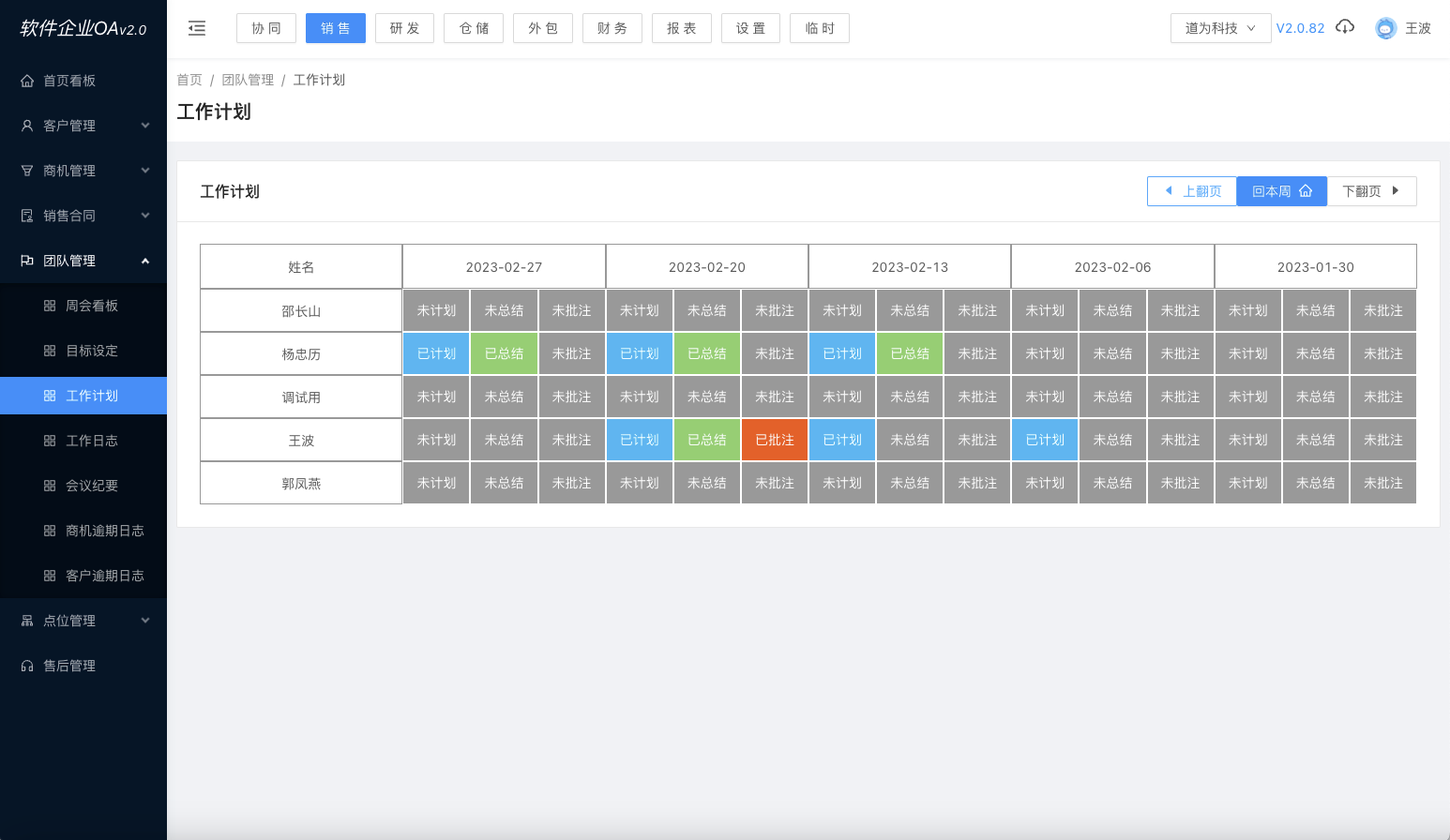Open 杨忠历's 已总结 cell for 2023-02-27

(505, 353)
